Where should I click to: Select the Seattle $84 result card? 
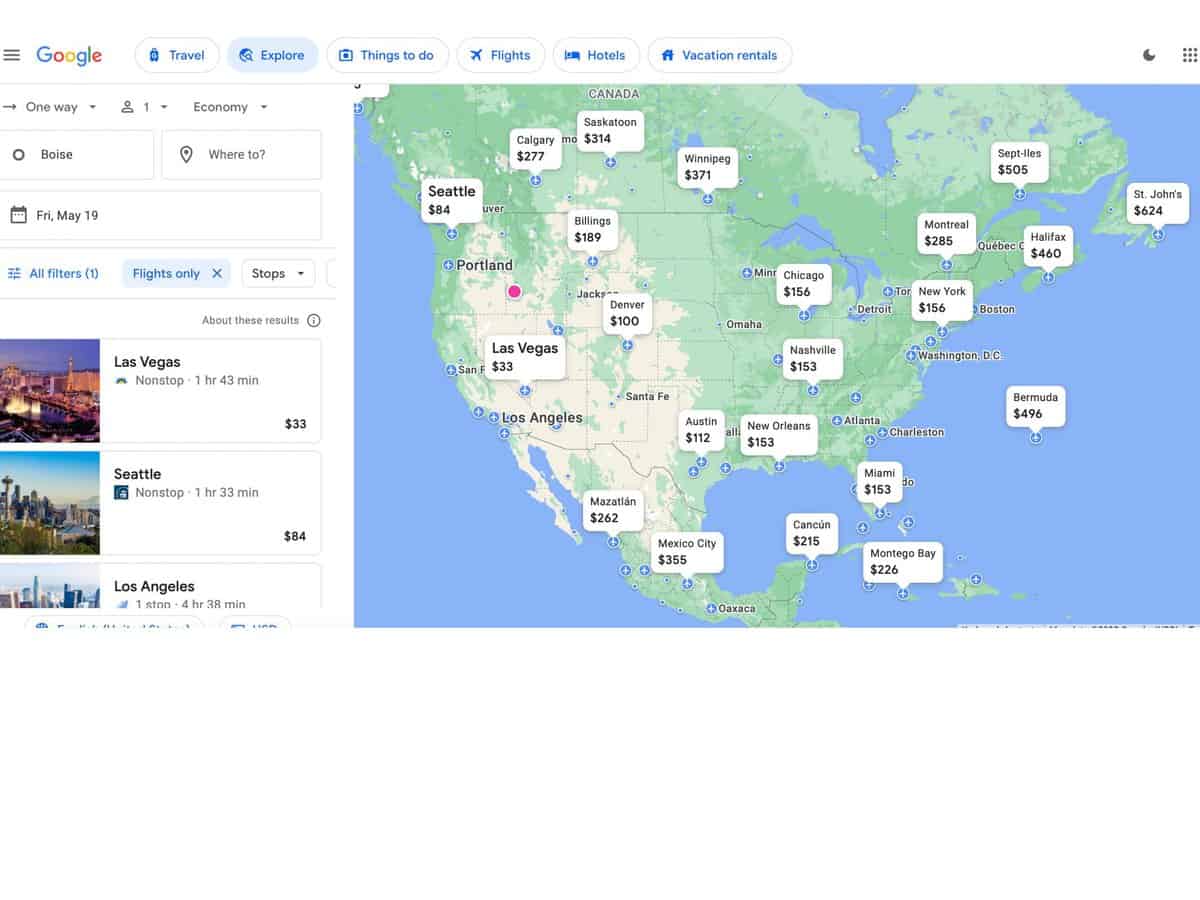pyautogui.click(x=160, y=502)
